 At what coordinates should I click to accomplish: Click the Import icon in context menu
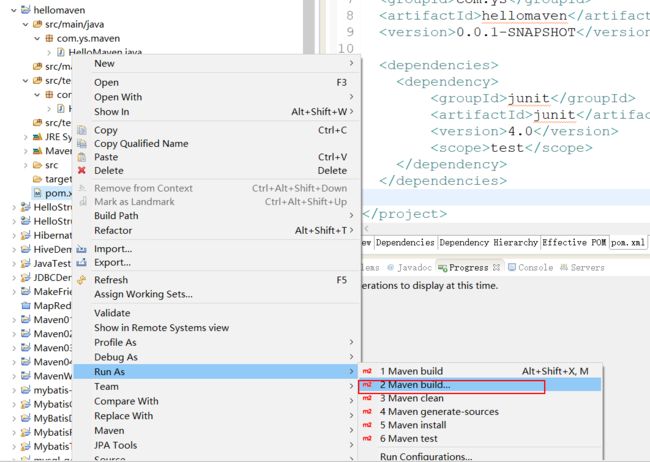82,249
